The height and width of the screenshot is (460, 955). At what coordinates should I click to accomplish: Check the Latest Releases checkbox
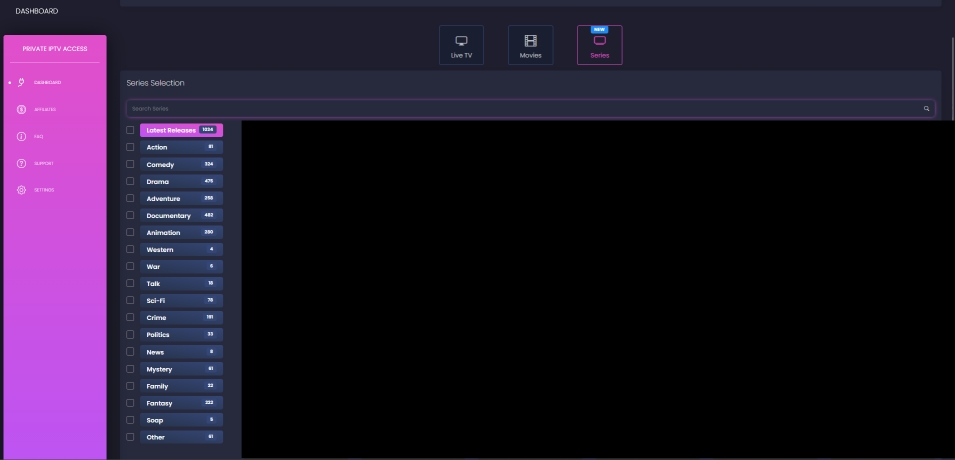130,130
